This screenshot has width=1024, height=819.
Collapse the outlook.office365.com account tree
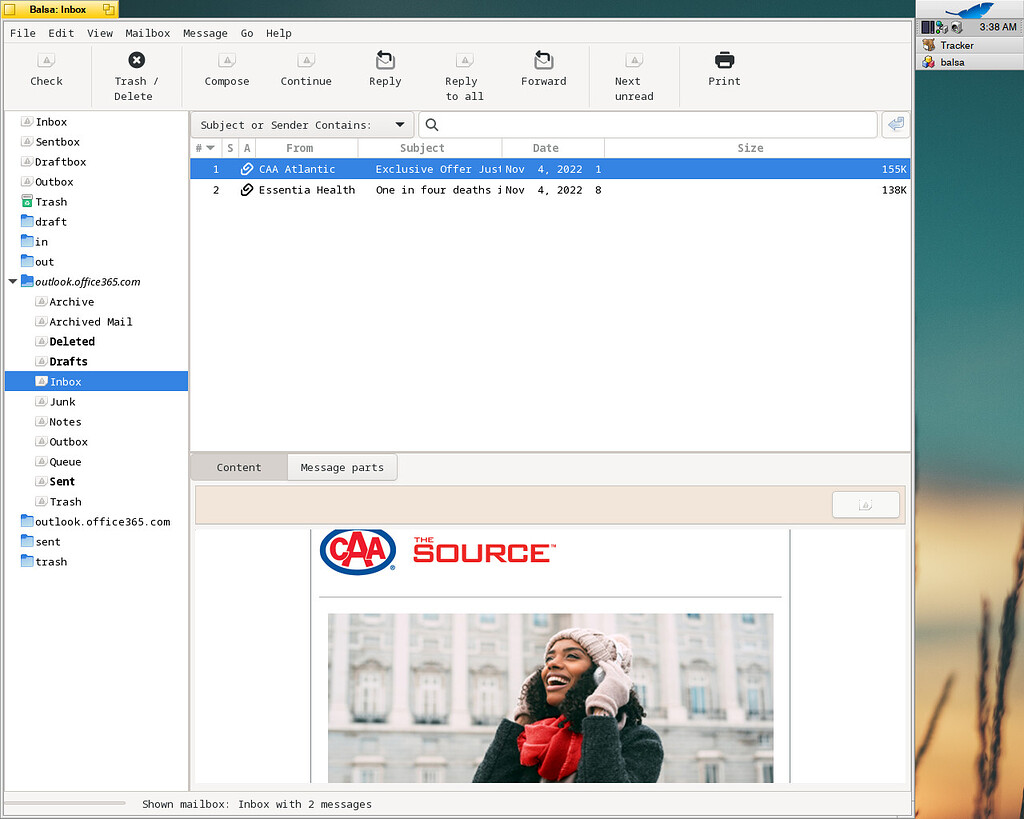12,281
